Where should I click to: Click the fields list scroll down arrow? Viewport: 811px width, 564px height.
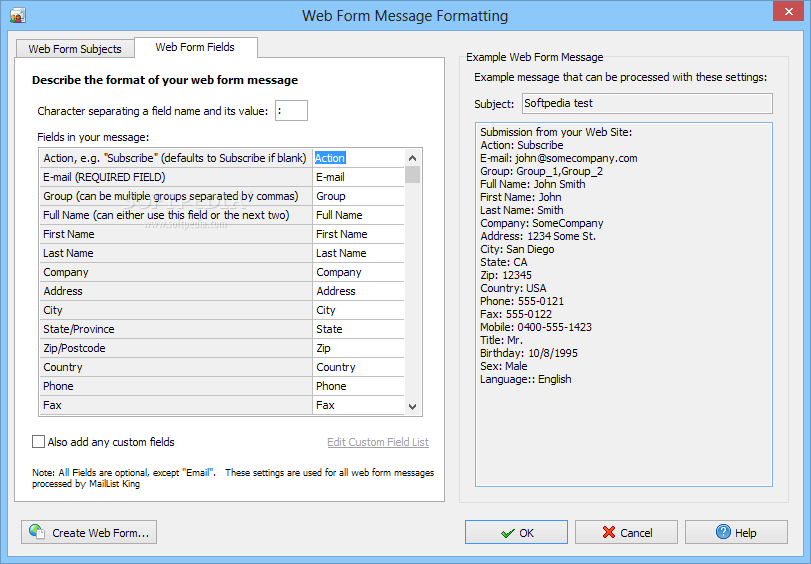click(412, 407)
